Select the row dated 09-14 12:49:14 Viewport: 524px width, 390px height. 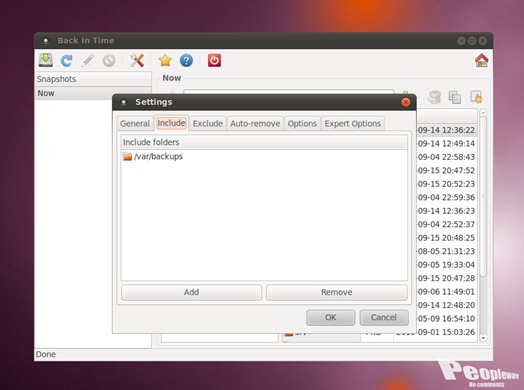click(x=446, y=144)
